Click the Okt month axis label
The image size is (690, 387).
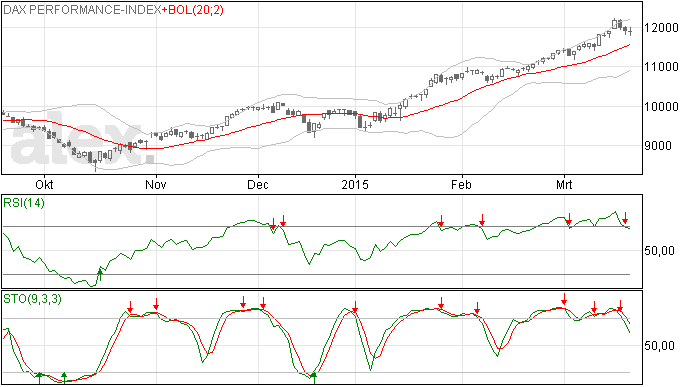[44, 184]
